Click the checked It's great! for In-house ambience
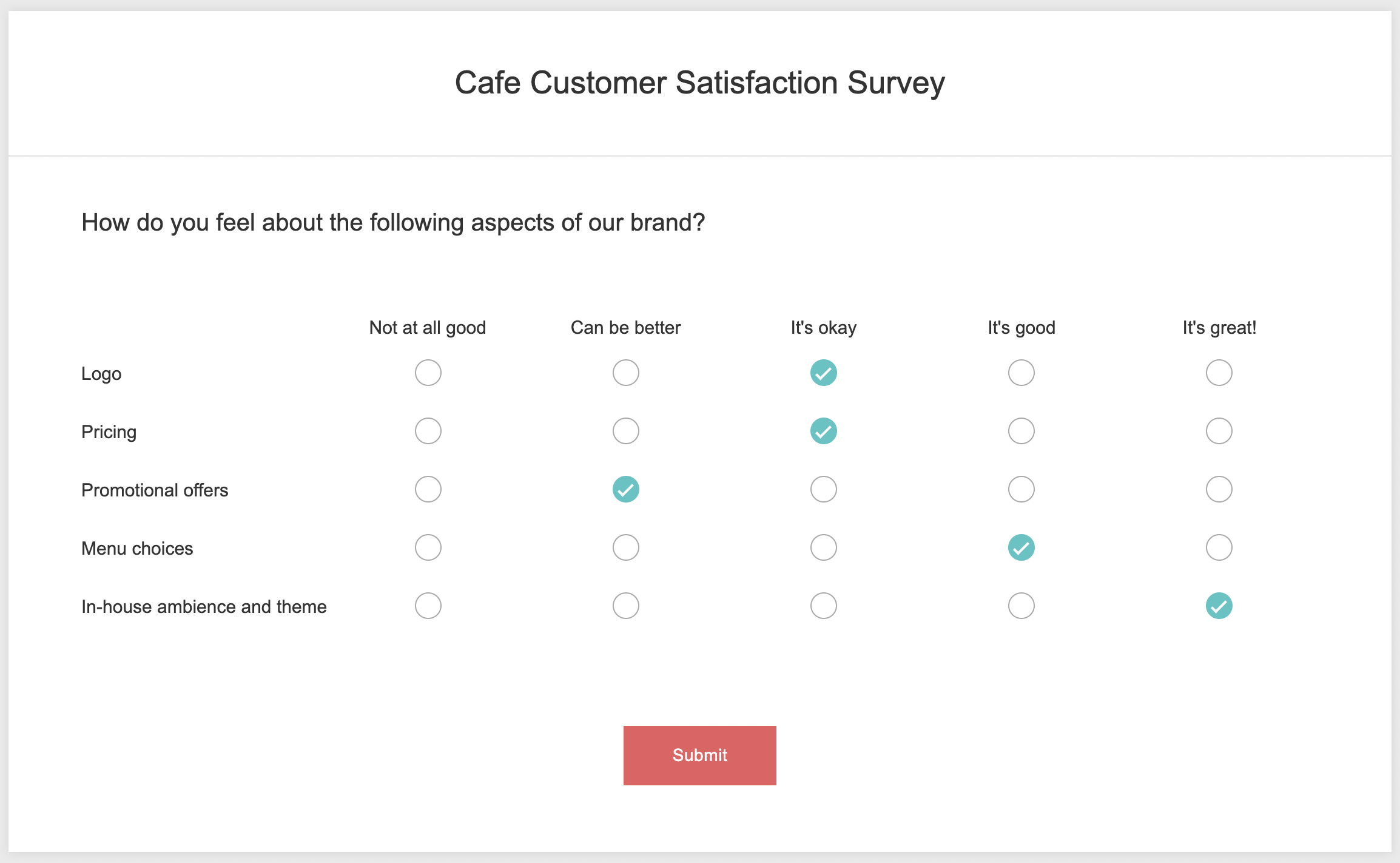 tap(1219, 606)
